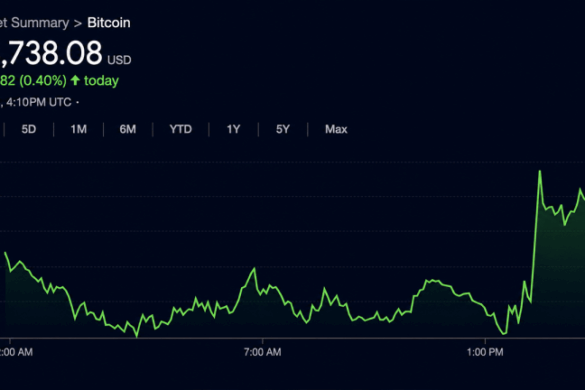Click the 4:10PM UTC timestamp
Viewport: 585px width, 390px height.
click(38, 102)
